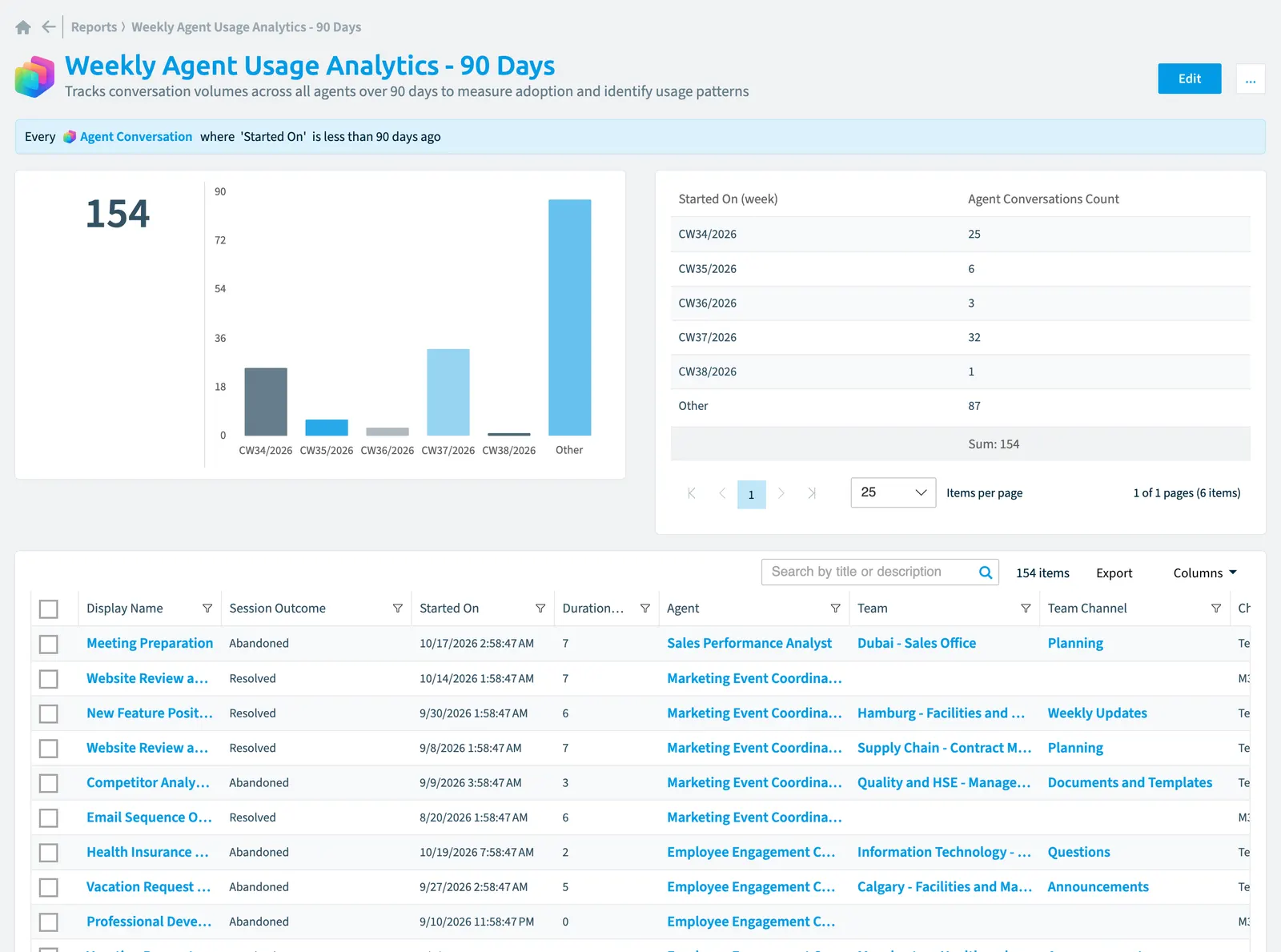Viewport: 1281px width, 952px height.
Task: Click the CW36/2026 gray bar
Action: 388,432
